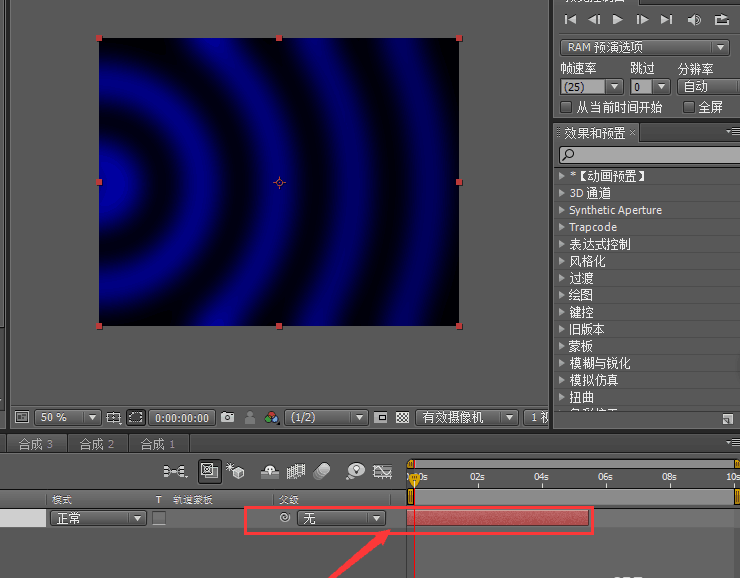Click the draft 3D cube icon
Image resolution: width=740 pixels, height=578 pixels.
click(x=235, y=471)
